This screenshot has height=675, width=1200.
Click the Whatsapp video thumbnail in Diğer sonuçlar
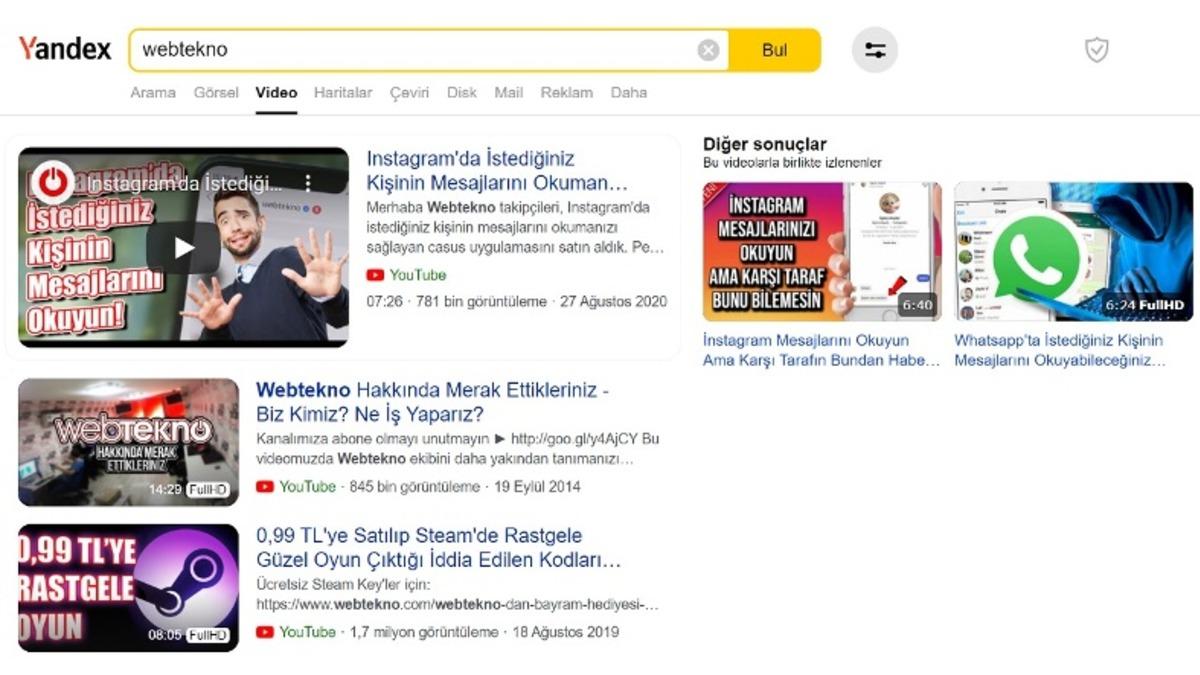(x=1073, y=248)
